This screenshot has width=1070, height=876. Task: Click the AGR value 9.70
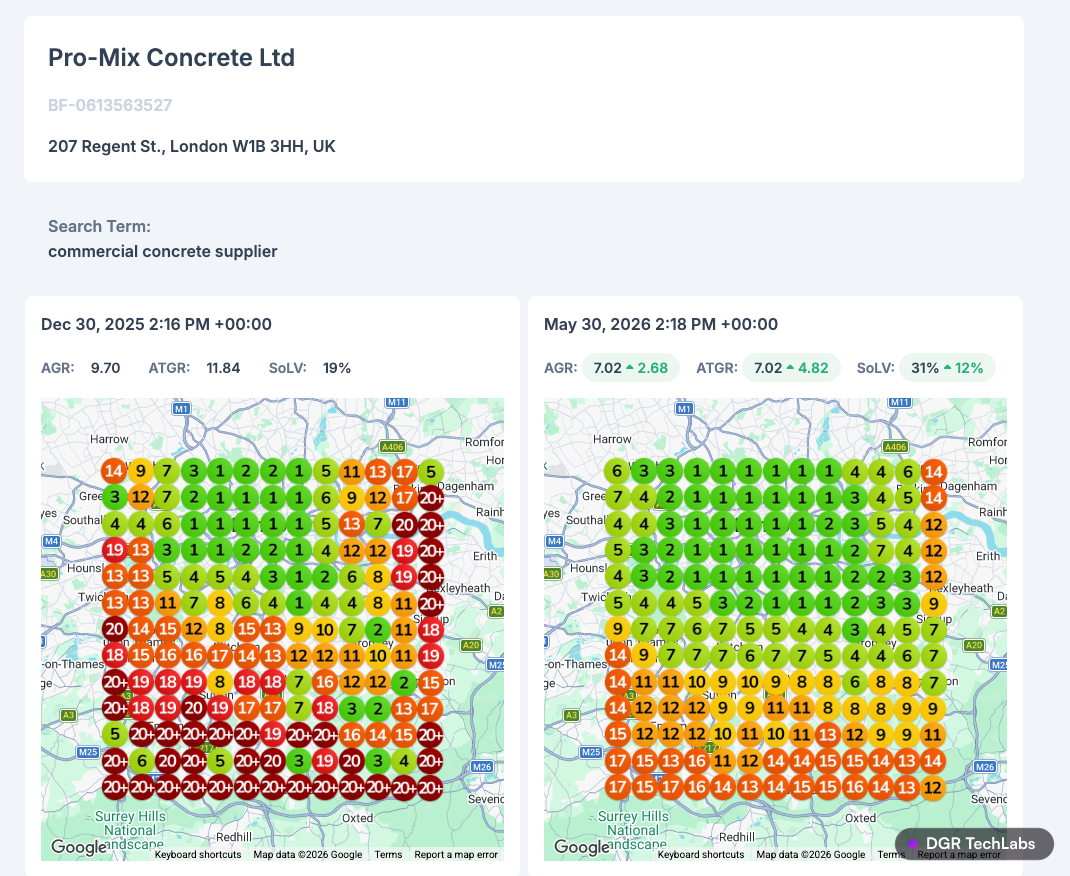pyautogui.click(x=105, y=368)
